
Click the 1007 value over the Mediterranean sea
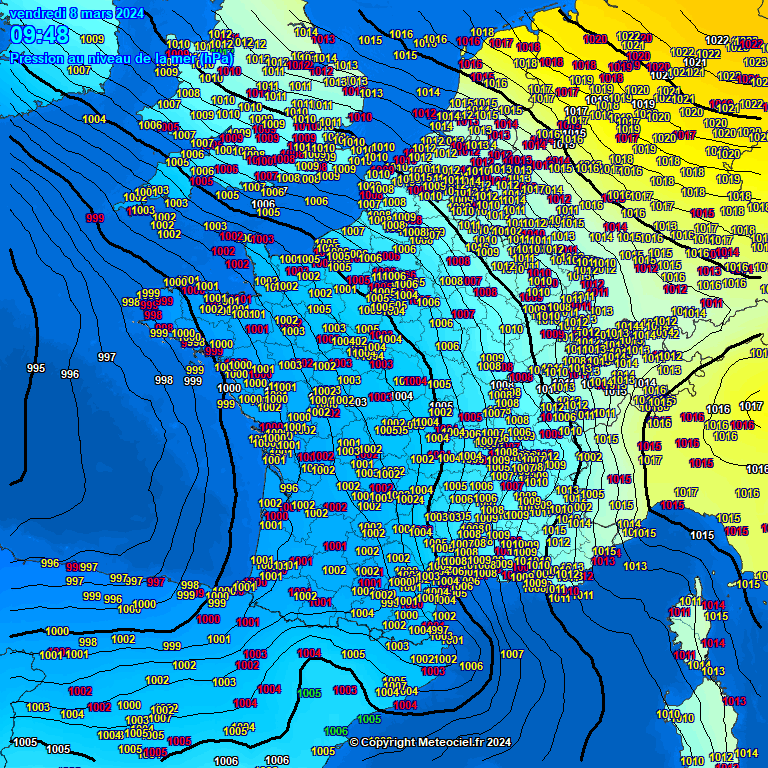[x=512, y=654]
